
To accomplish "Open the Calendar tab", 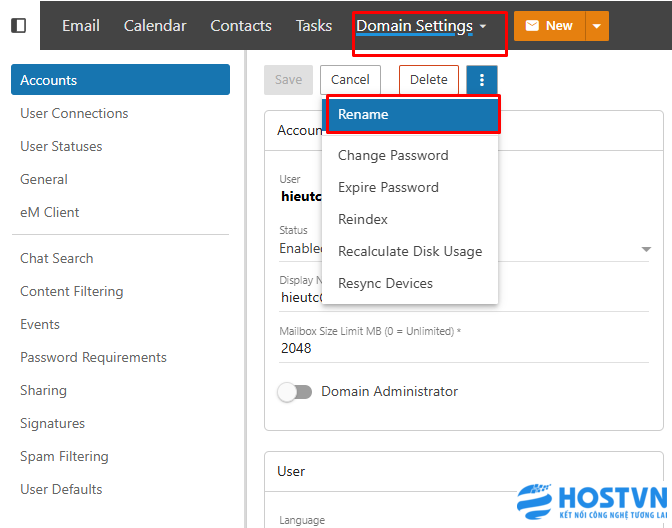I will (155, 26).
